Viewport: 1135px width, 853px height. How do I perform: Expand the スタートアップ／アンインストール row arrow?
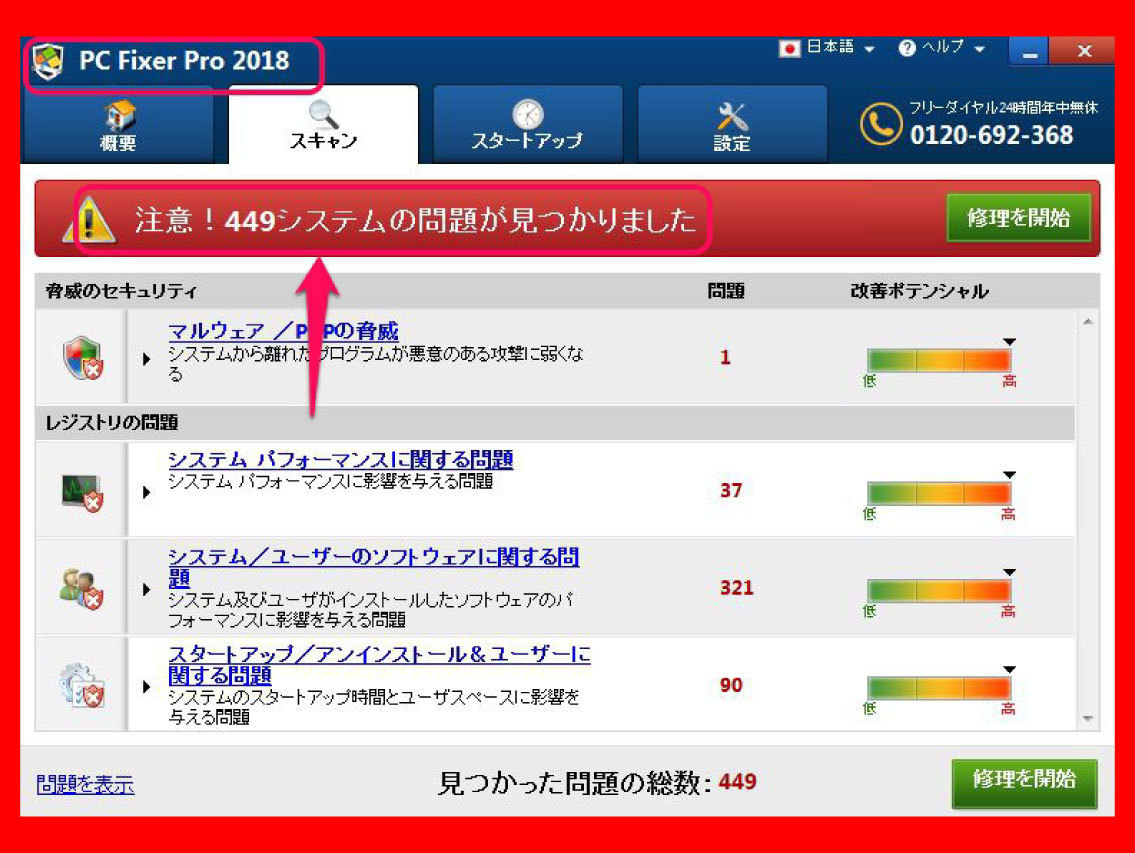click(x=147, y=687)
